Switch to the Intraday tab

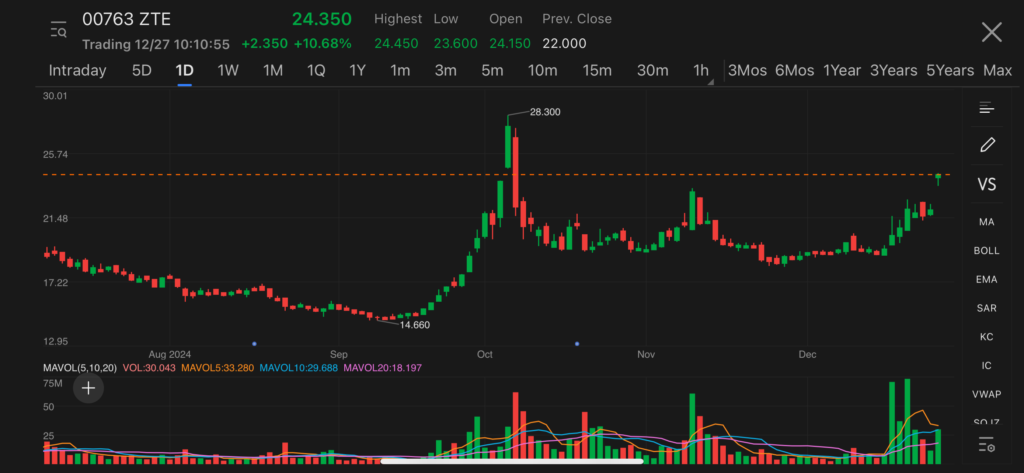78,71
